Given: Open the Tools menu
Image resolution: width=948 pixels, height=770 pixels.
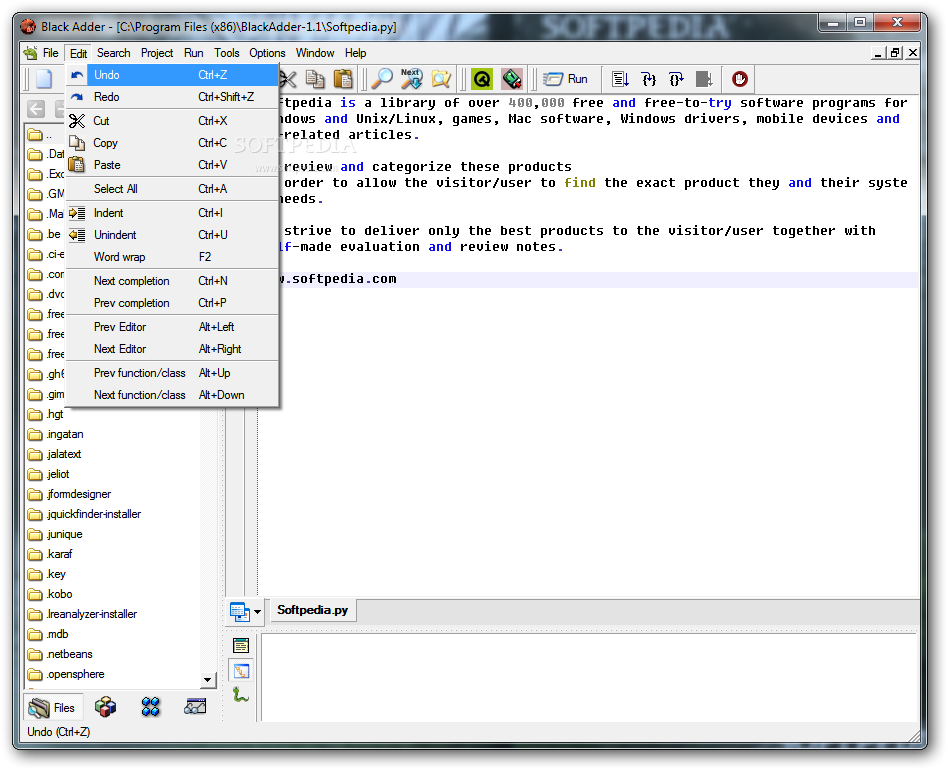Looking at the screenshot, I should (227, 53).
